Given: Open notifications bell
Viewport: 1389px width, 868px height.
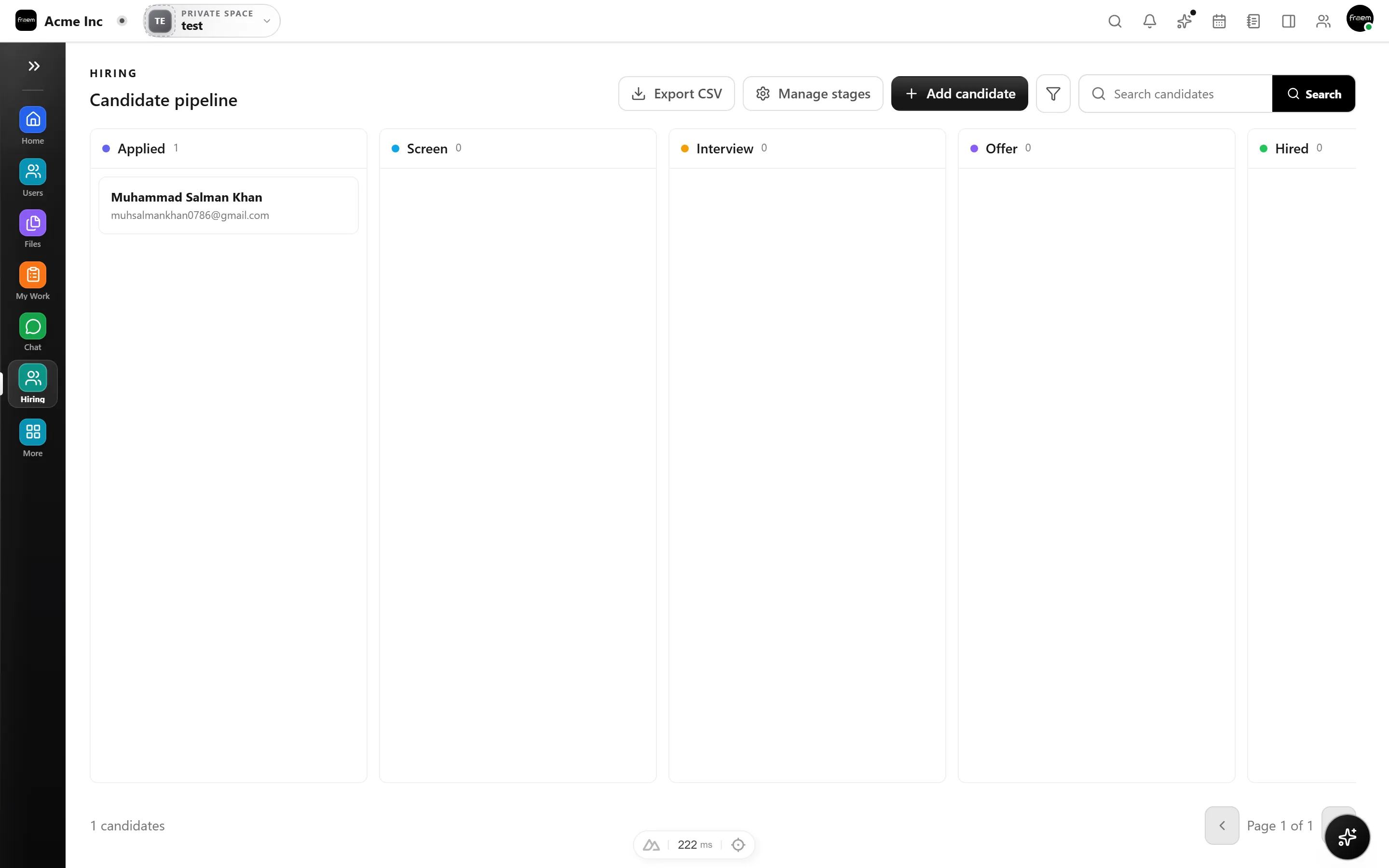Looking at the screenshot, I should coord(1150,21).
